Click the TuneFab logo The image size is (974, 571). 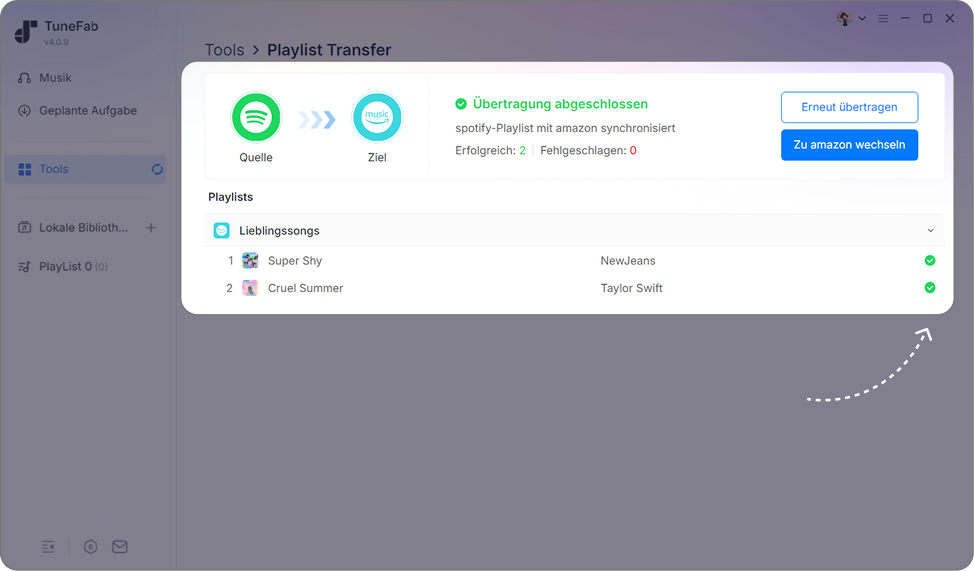pyautogui.click(x=26, y=32)
